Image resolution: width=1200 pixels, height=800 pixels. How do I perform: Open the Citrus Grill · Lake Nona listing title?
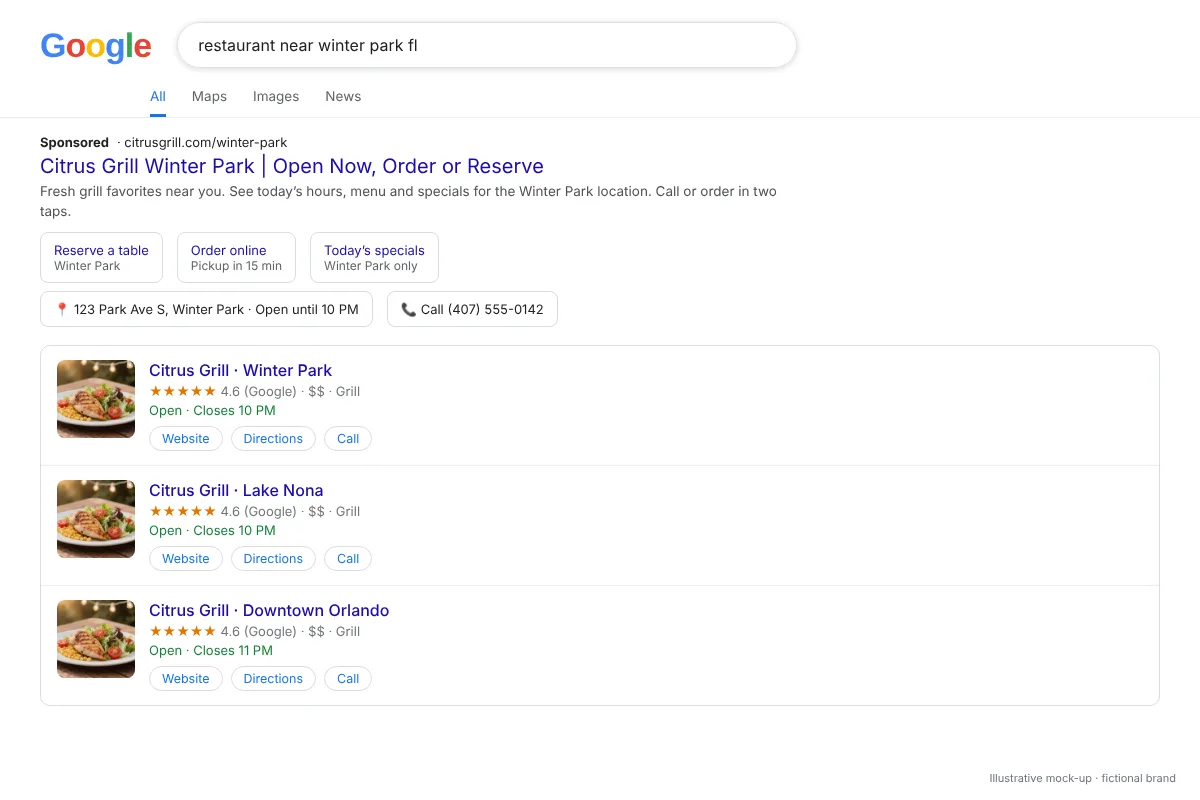236,490
